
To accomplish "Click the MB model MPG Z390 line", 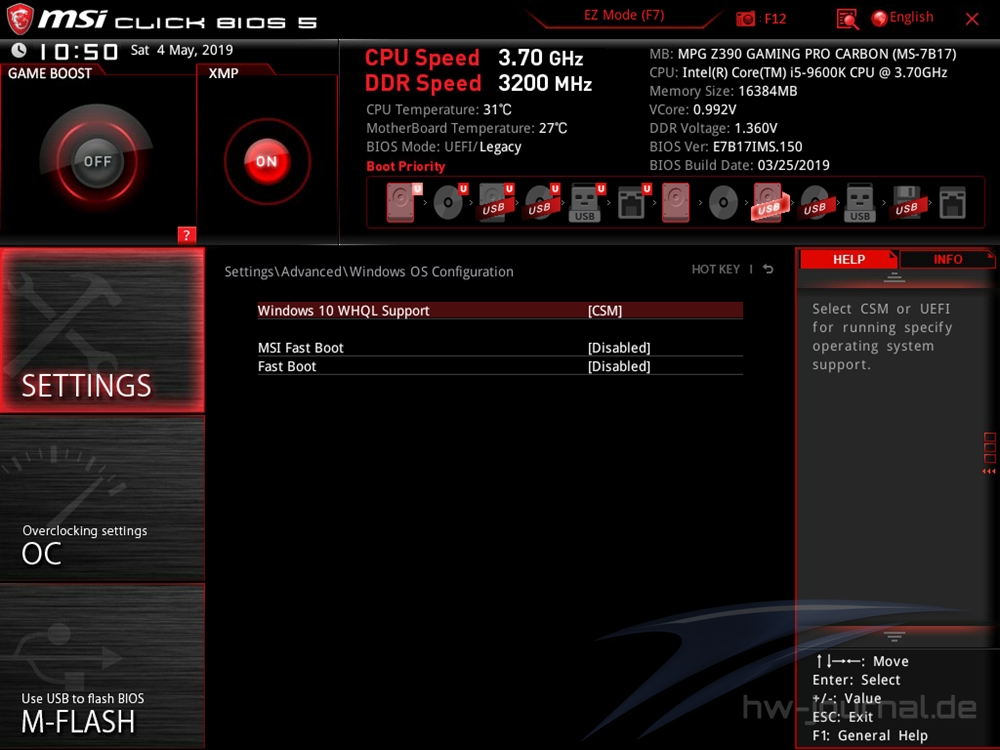I will point(803,54).
